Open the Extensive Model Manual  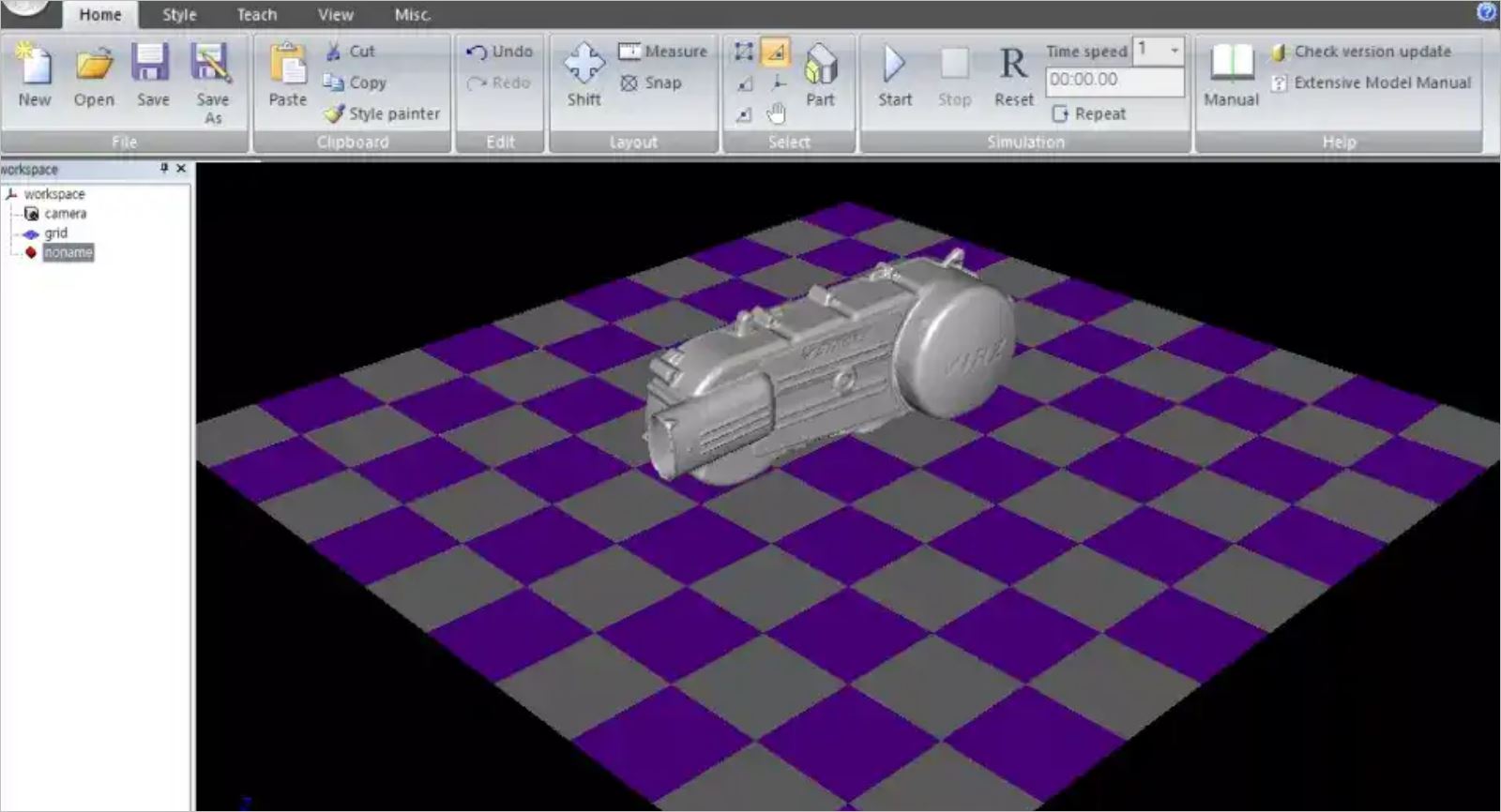pos(1372,83)
